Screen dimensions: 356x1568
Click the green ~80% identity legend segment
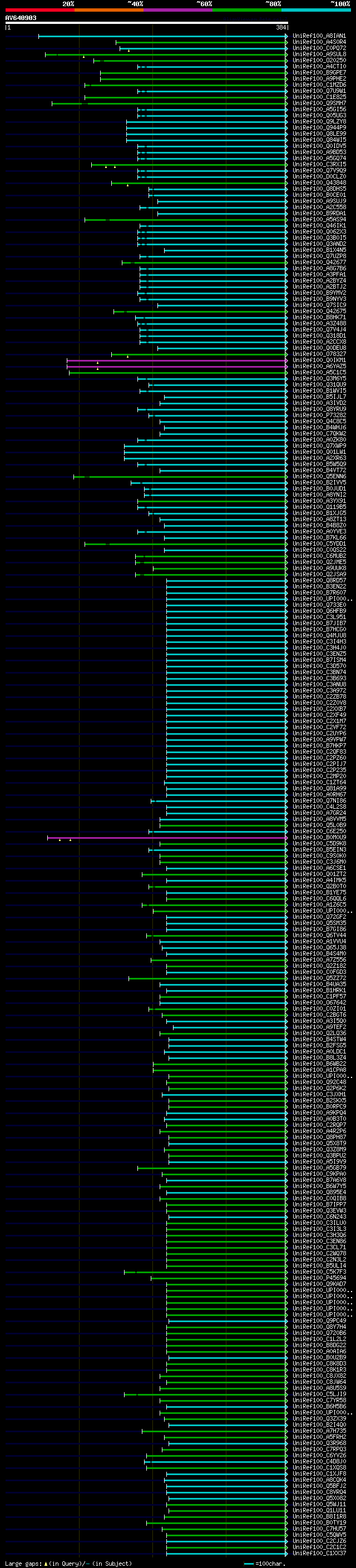(247, 10)
